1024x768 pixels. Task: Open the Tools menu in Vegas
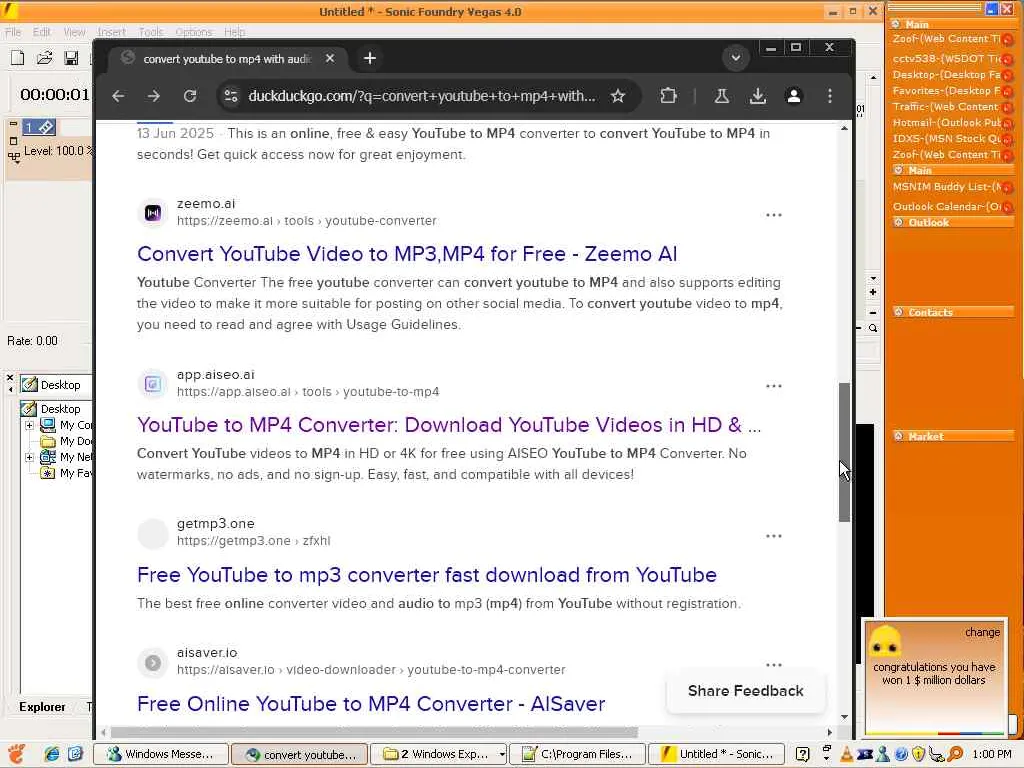151,32
